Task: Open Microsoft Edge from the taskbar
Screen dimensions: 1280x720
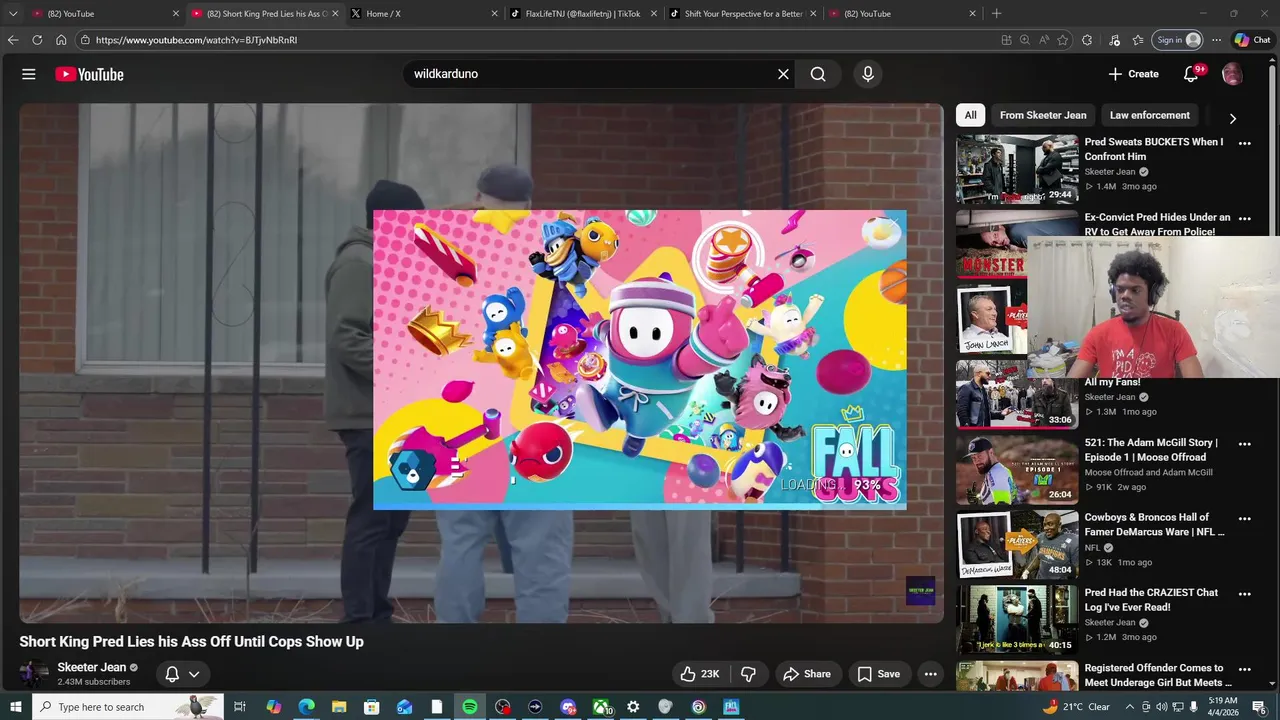Action: pyautogui.click(x=306, y=707)
